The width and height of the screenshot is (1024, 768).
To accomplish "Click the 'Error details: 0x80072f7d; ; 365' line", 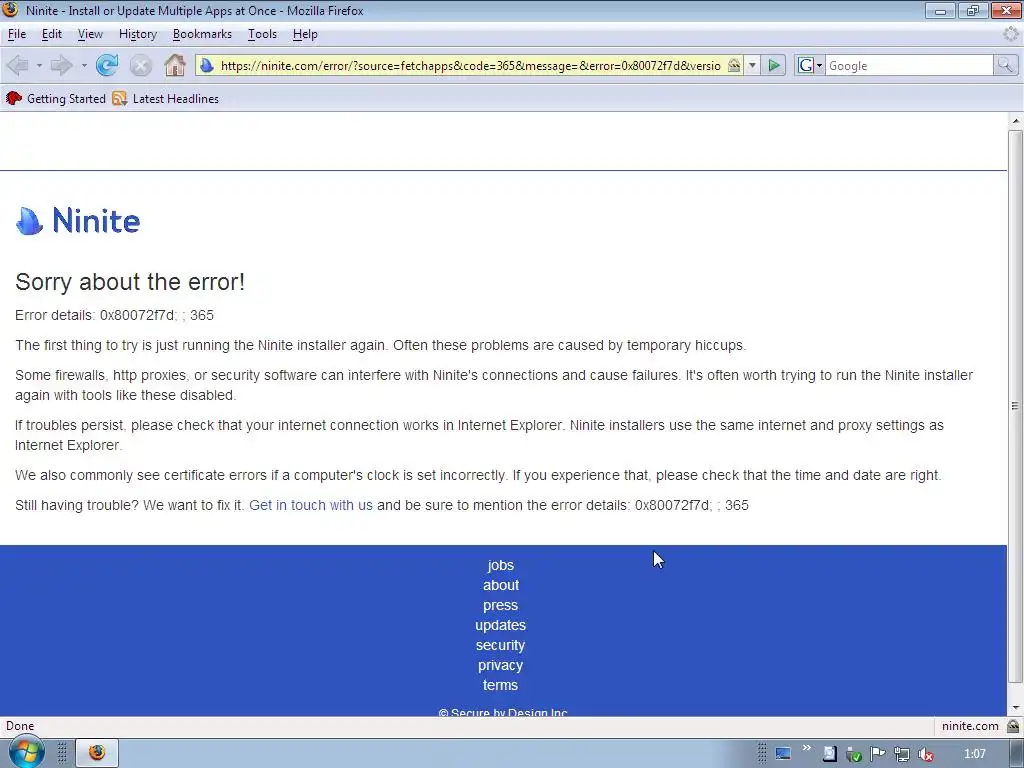I will click(114, 315).
